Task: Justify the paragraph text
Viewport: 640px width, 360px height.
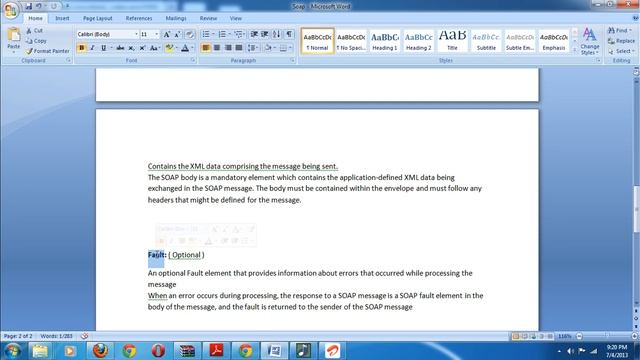Action: coord(239,48)
